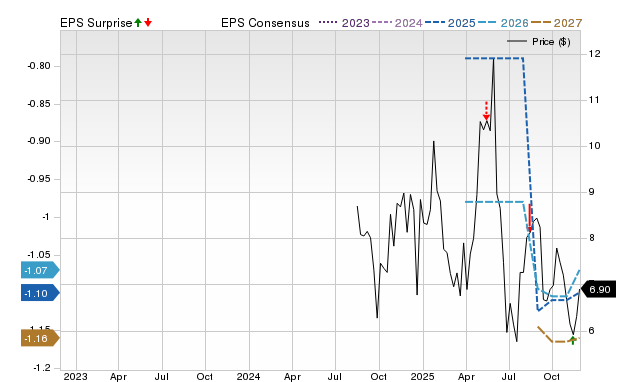The height and width of the screenshot is (382, 640).
Task: Toggle the 2025 consensus series in legend
Action: click(450, 23)
